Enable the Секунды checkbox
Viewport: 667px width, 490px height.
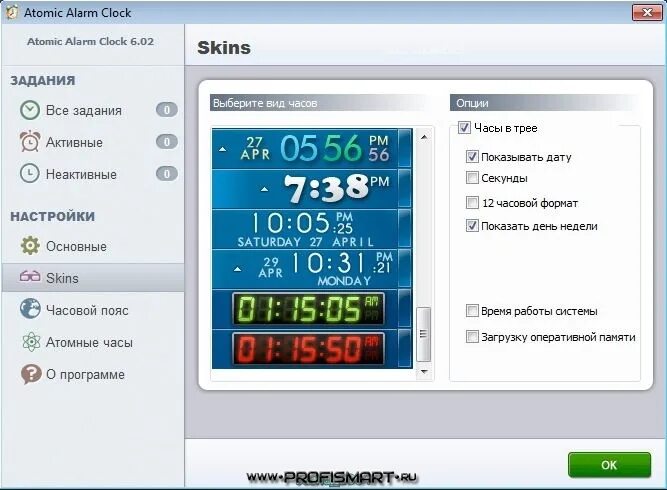472,177
